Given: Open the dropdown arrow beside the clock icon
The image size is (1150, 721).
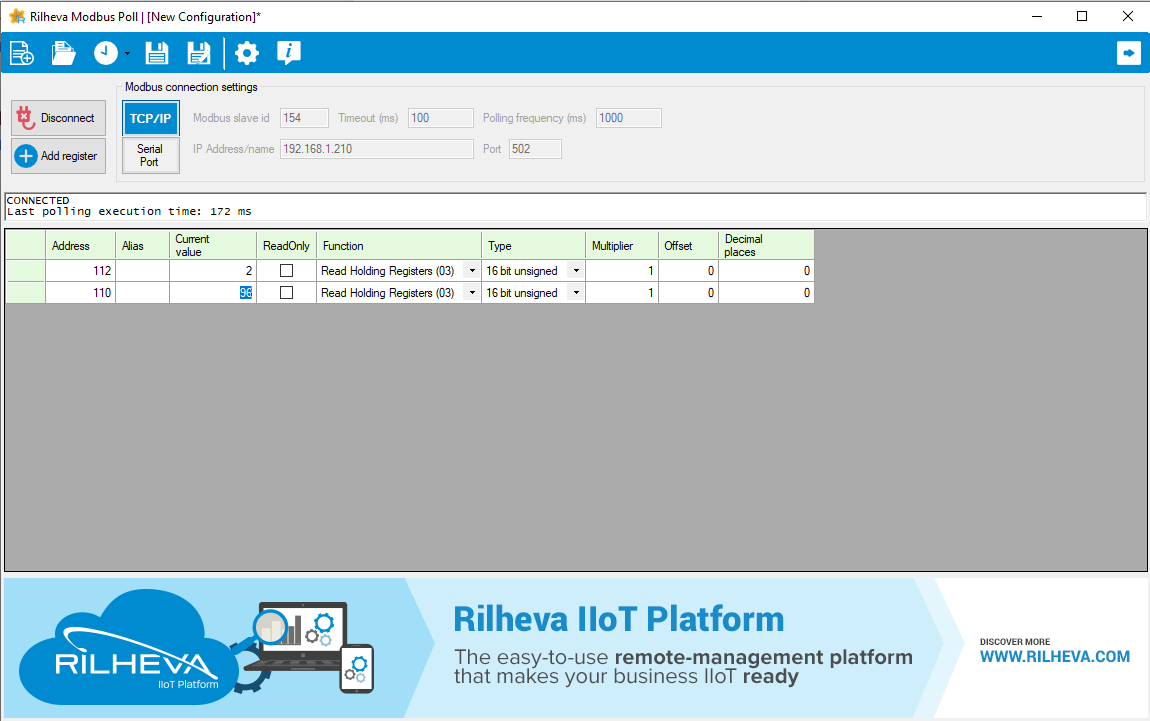Looking at the screenshot, I should click(127, 54).
